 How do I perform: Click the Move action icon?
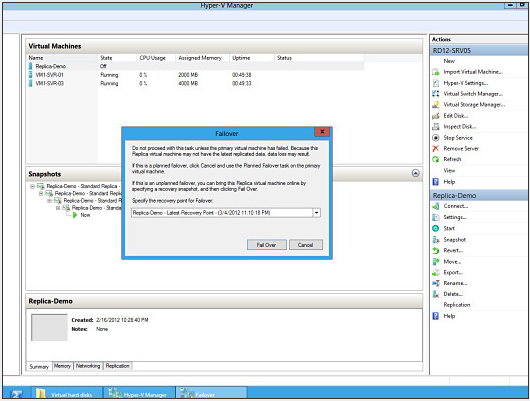(436, 262)
